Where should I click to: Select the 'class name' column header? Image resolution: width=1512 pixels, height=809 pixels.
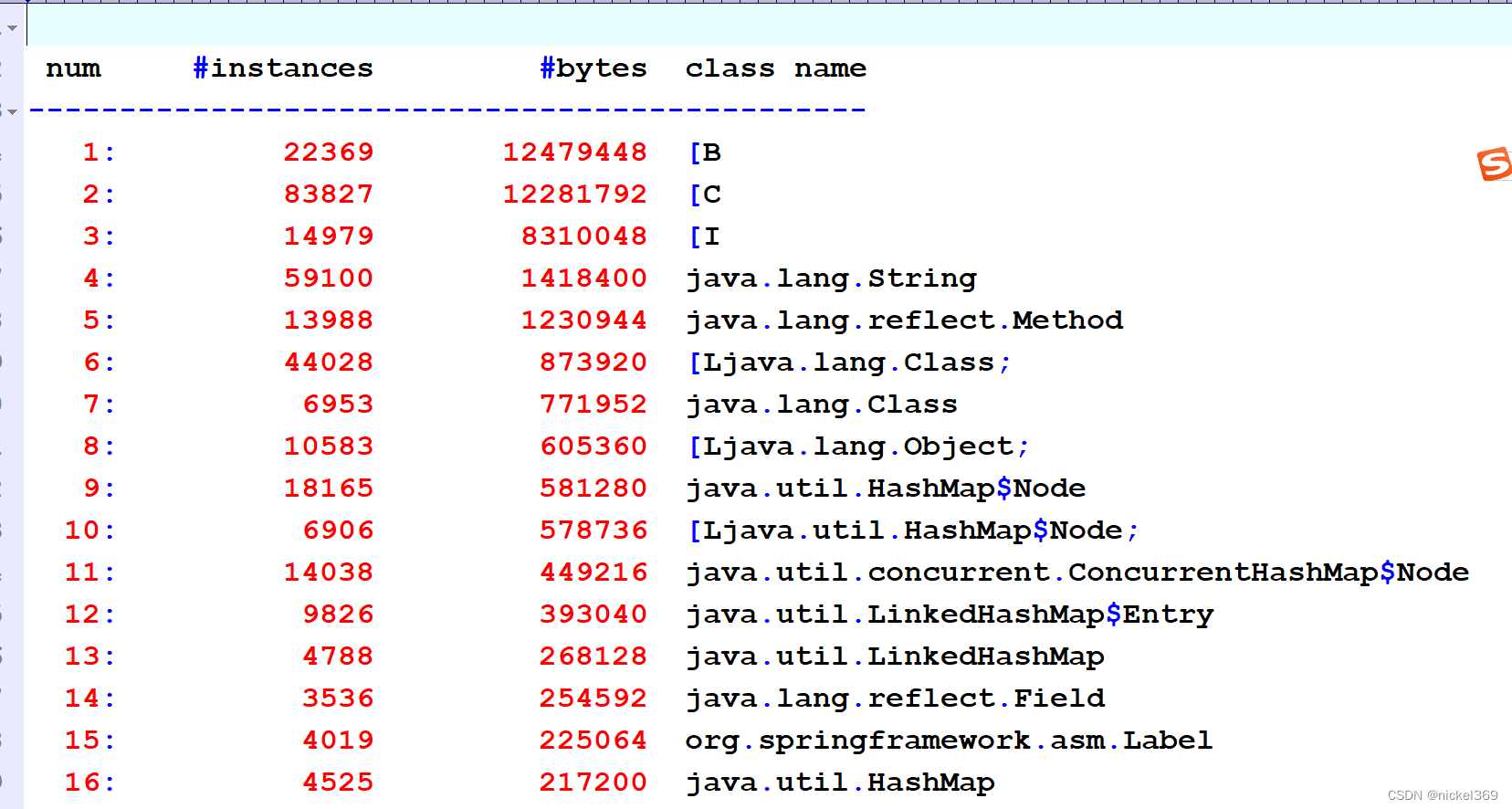[x=776, y=68]
